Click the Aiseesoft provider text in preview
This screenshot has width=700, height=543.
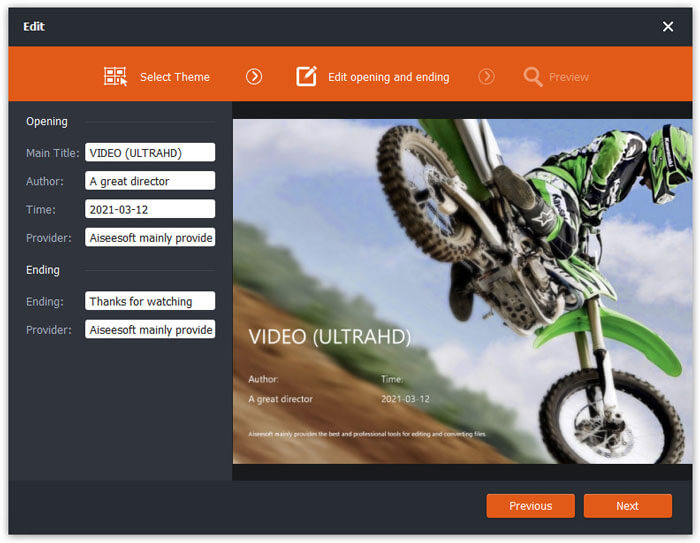tap(368, 435)
